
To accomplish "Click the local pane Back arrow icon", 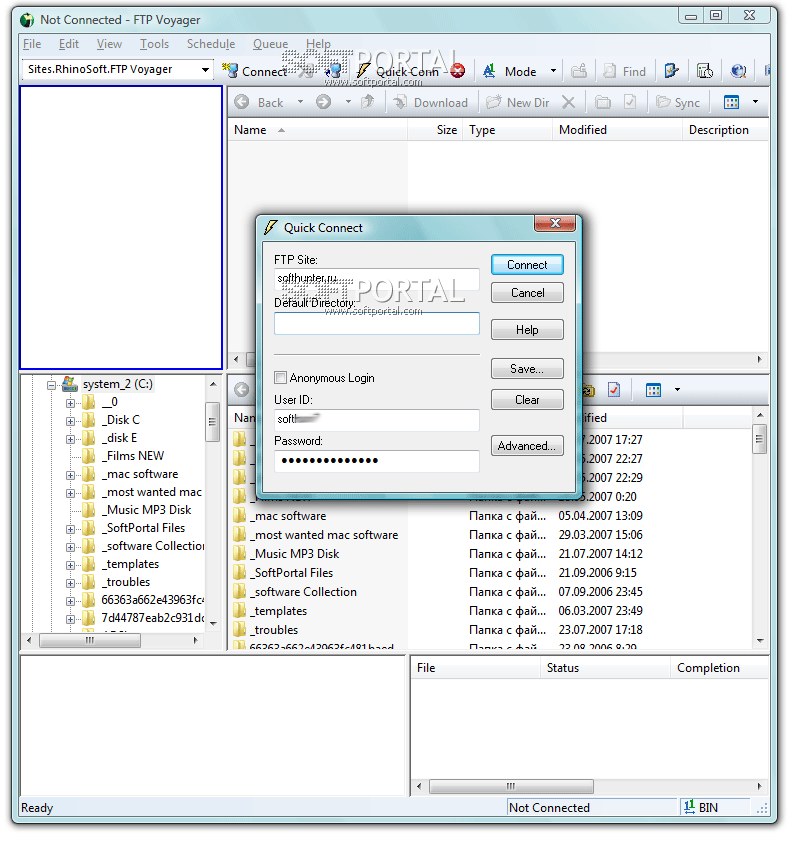I will [242, 390].
